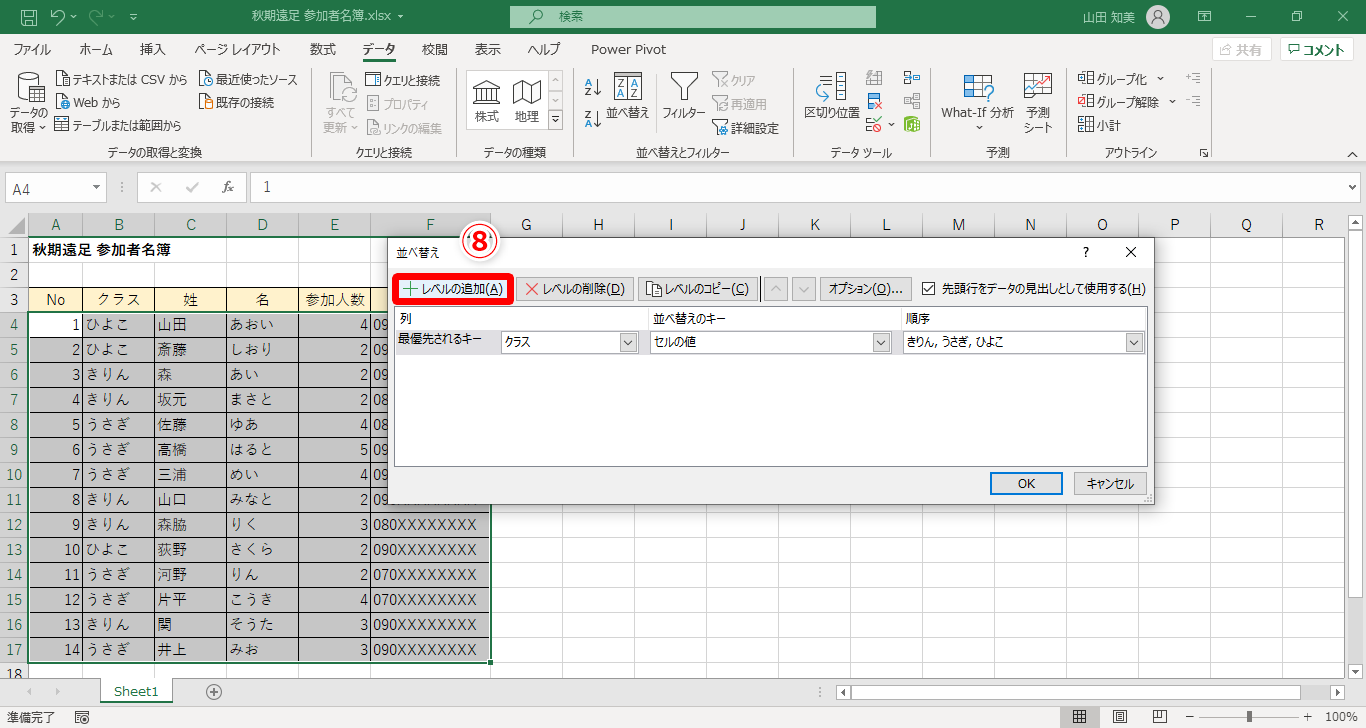Viewport: 1366px width, 728px height.
Task: Open the Get Data (データの取得) menu
Action: pyautogui.click(x=28, y=104)
